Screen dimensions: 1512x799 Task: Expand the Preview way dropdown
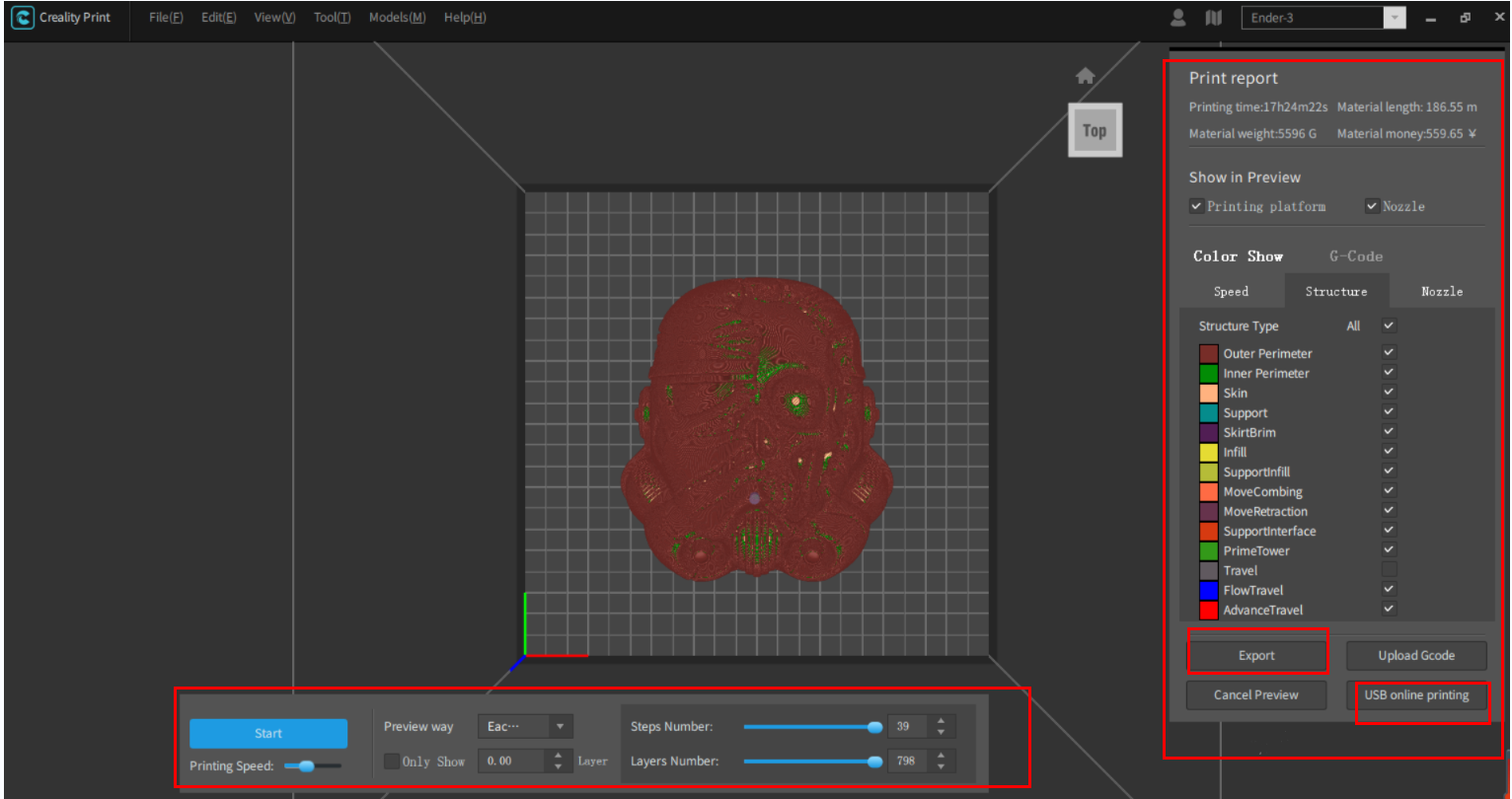click(x=560, y=726)
